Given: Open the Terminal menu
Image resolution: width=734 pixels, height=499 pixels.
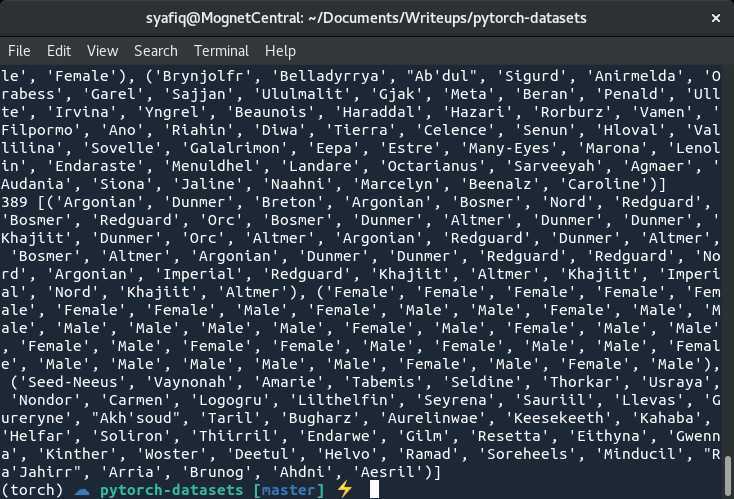Looking at the screenshot, I should (221, 51).
